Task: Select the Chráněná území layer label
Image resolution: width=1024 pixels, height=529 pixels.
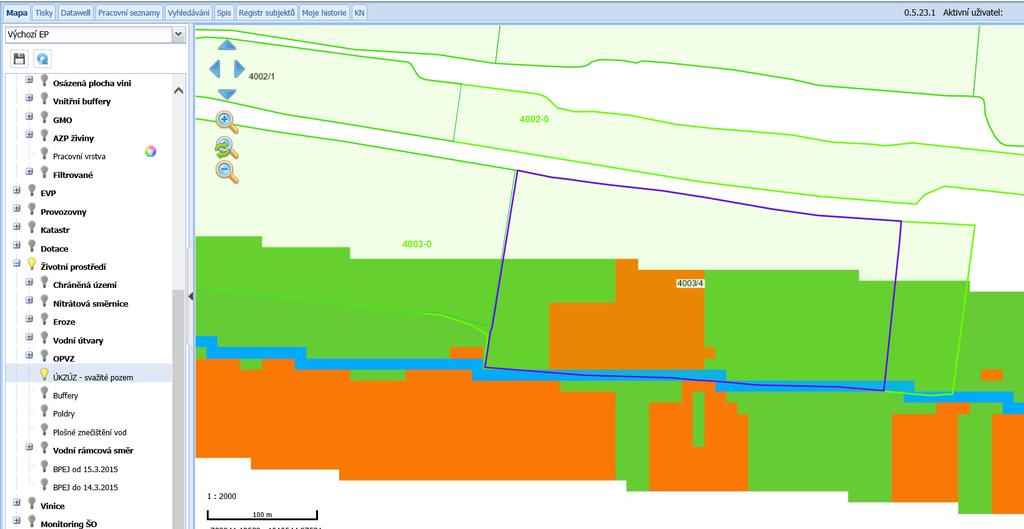Action: (x=85, y=285)
